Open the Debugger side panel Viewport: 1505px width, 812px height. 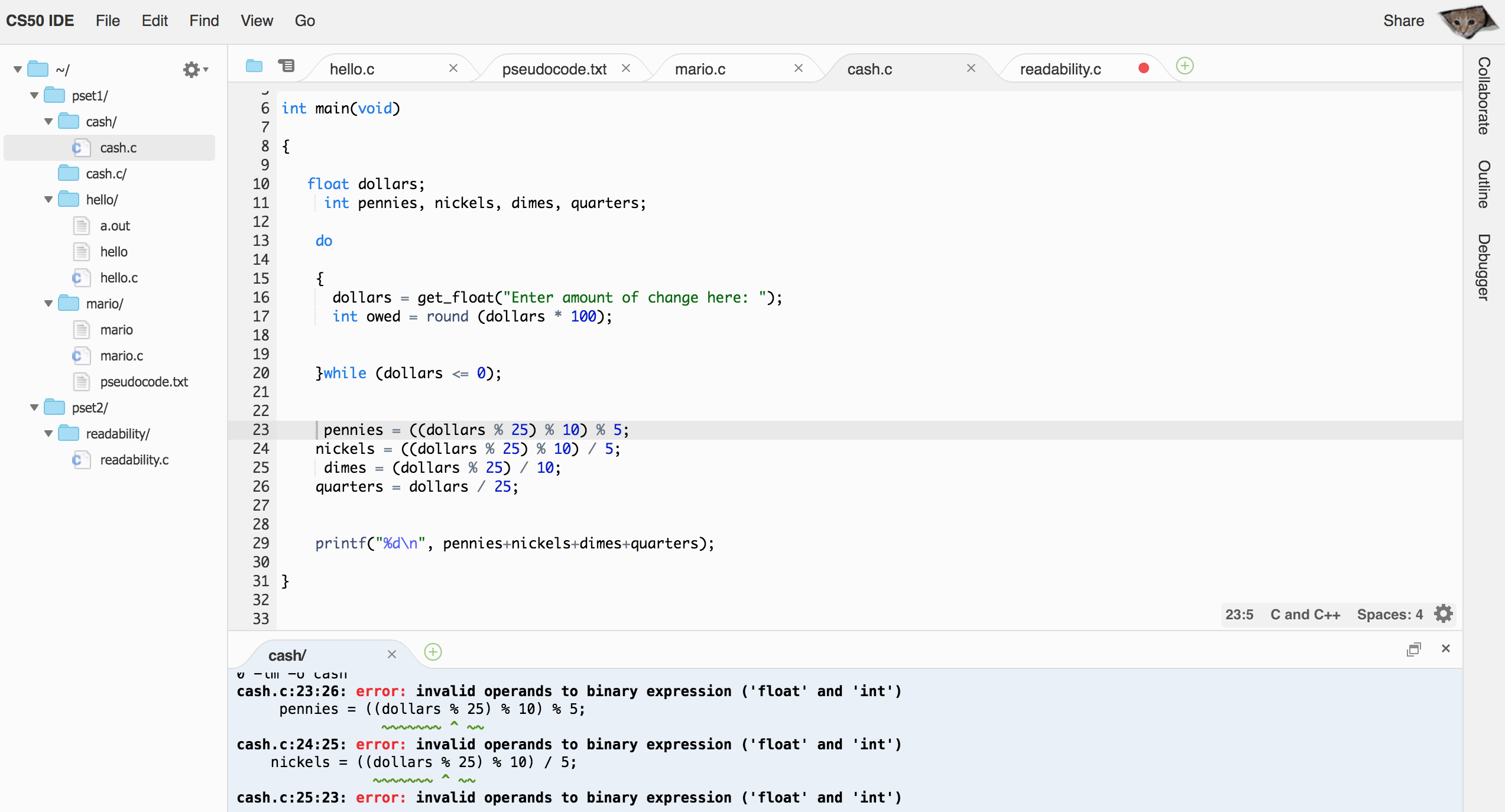pos(1484,267)
